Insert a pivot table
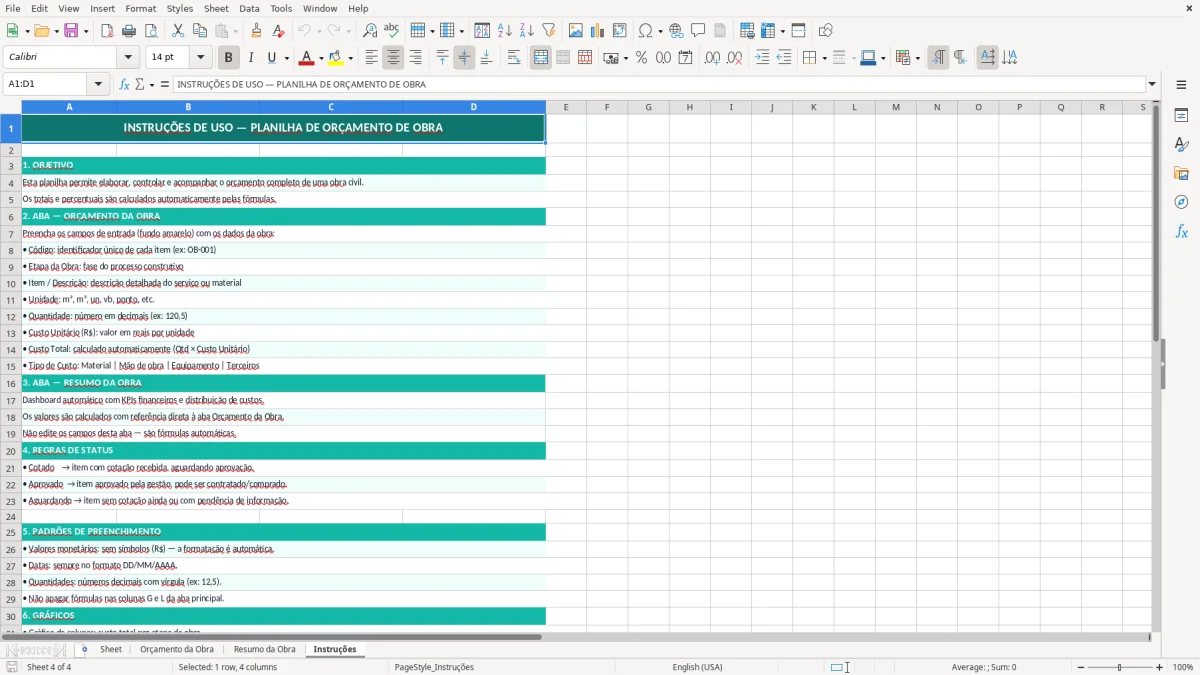The image size is (1200, 675). [x=619, y=31]
